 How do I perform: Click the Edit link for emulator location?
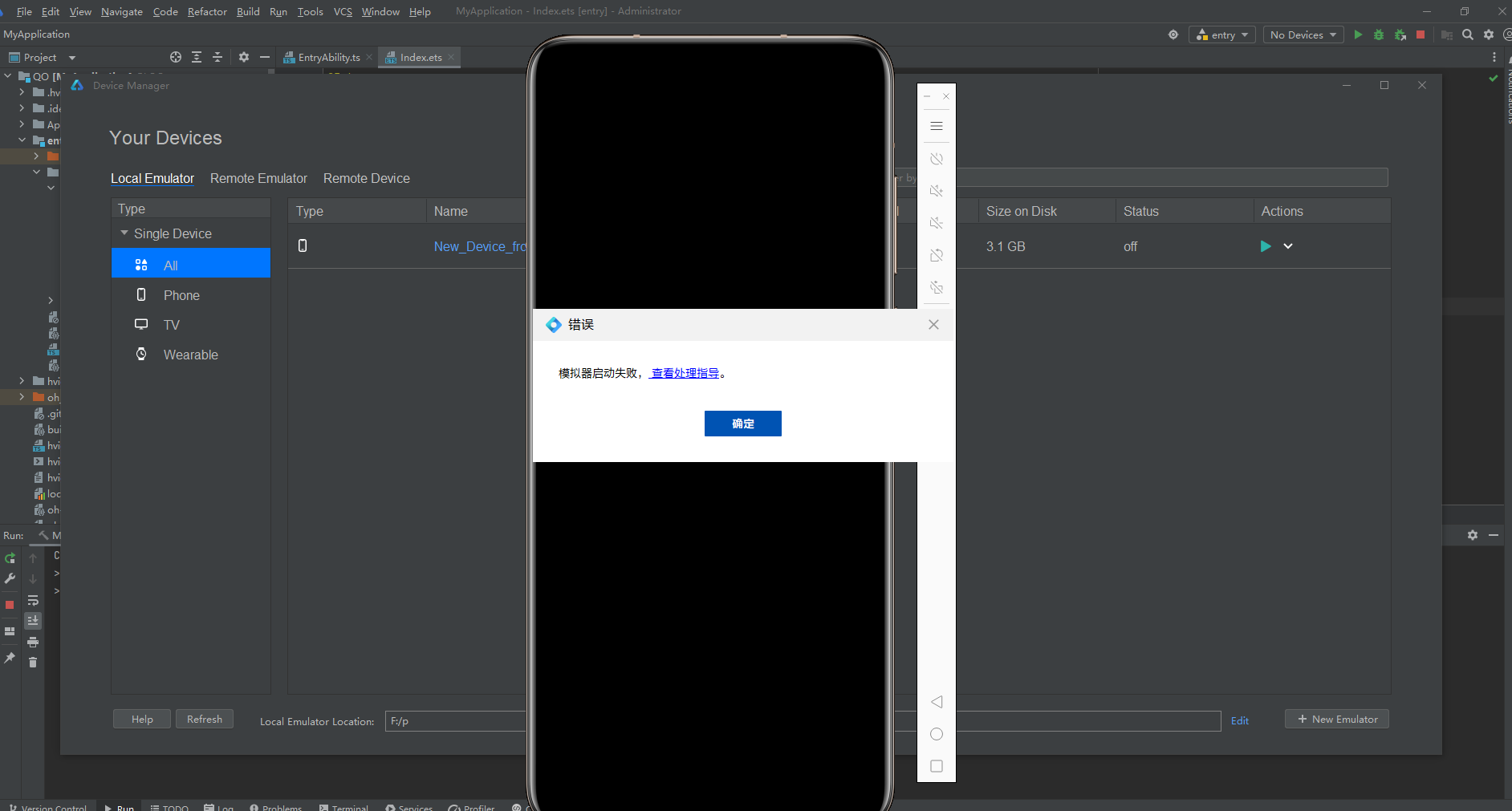(1240, 720)
